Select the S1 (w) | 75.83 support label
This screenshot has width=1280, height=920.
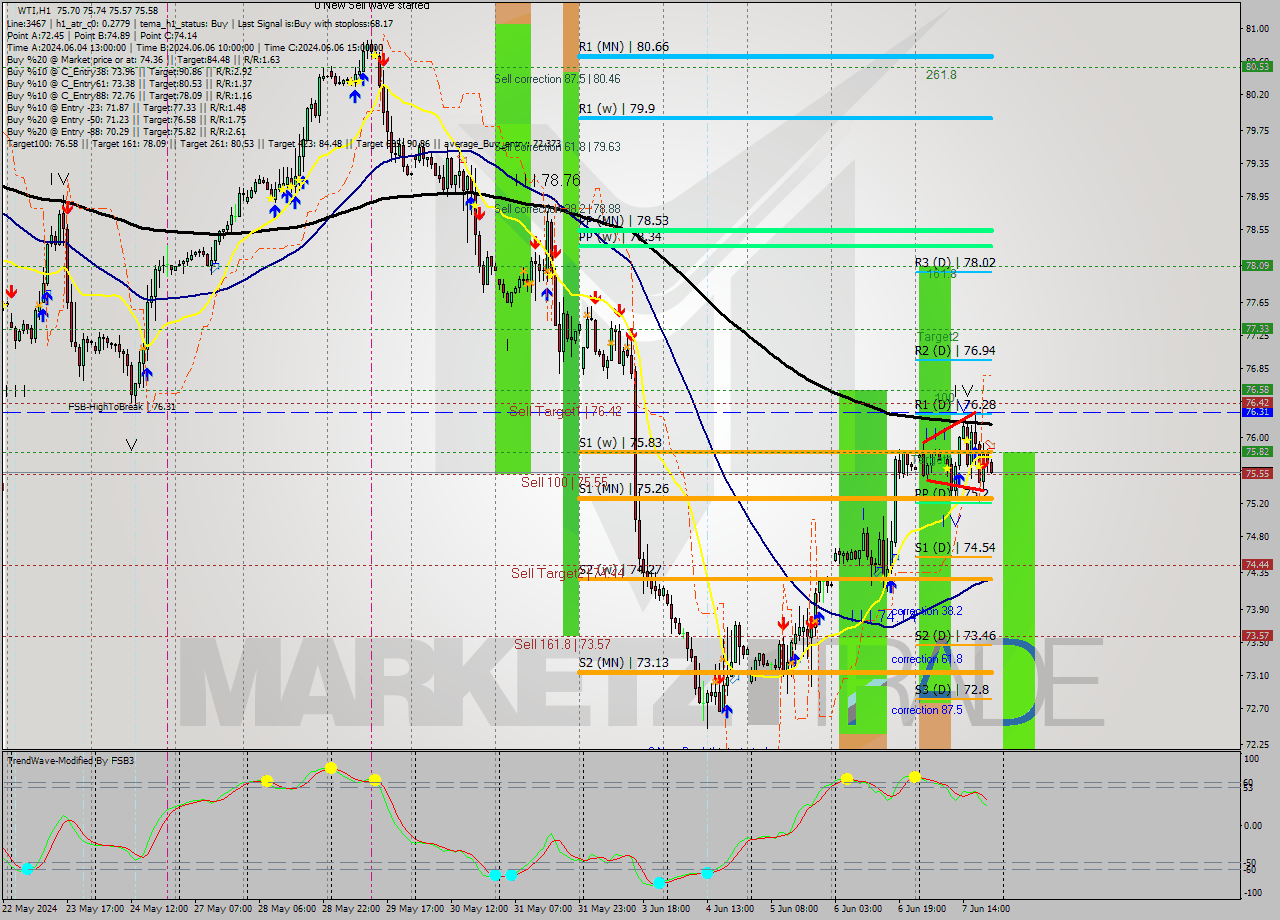point(619,443)
